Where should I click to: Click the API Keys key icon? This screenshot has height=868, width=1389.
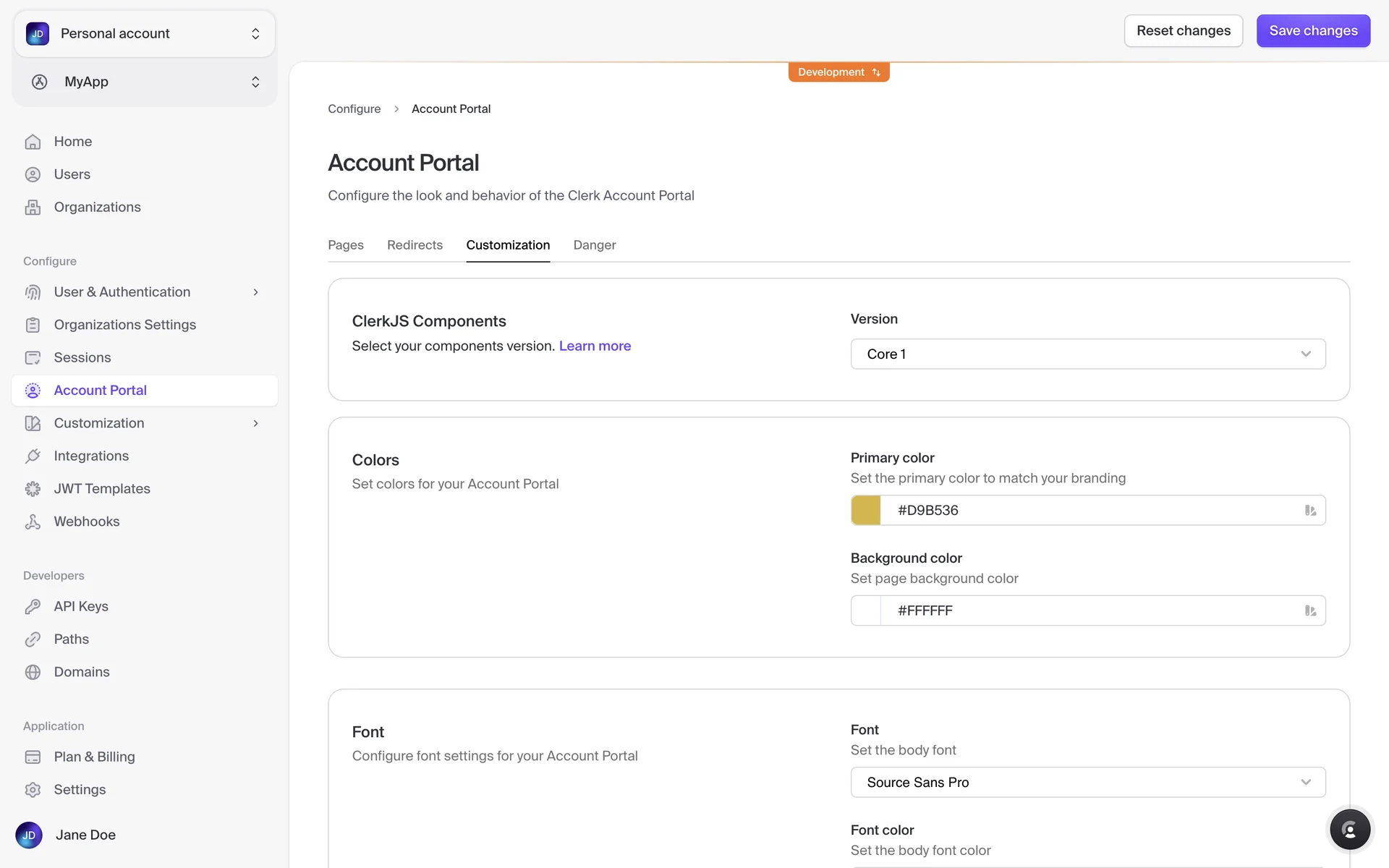click(33, 606)
